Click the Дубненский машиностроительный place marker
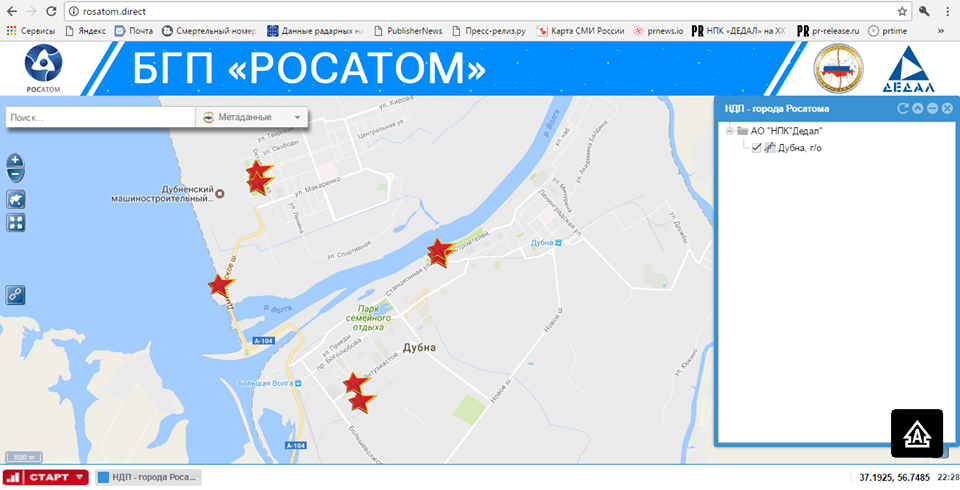Screen dimensions: 960x490 pyautogui.click(x=221, y=194)
